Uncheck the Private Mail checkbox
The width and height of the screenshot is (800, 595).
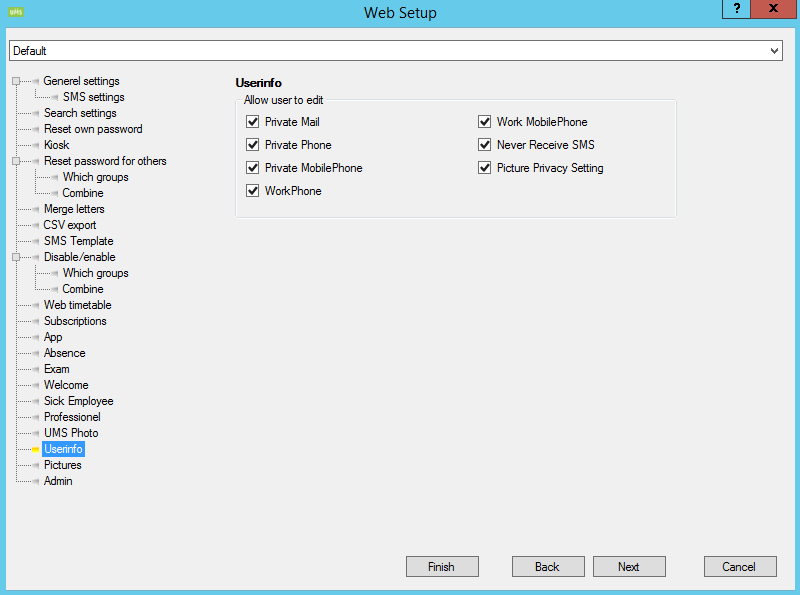253,122
